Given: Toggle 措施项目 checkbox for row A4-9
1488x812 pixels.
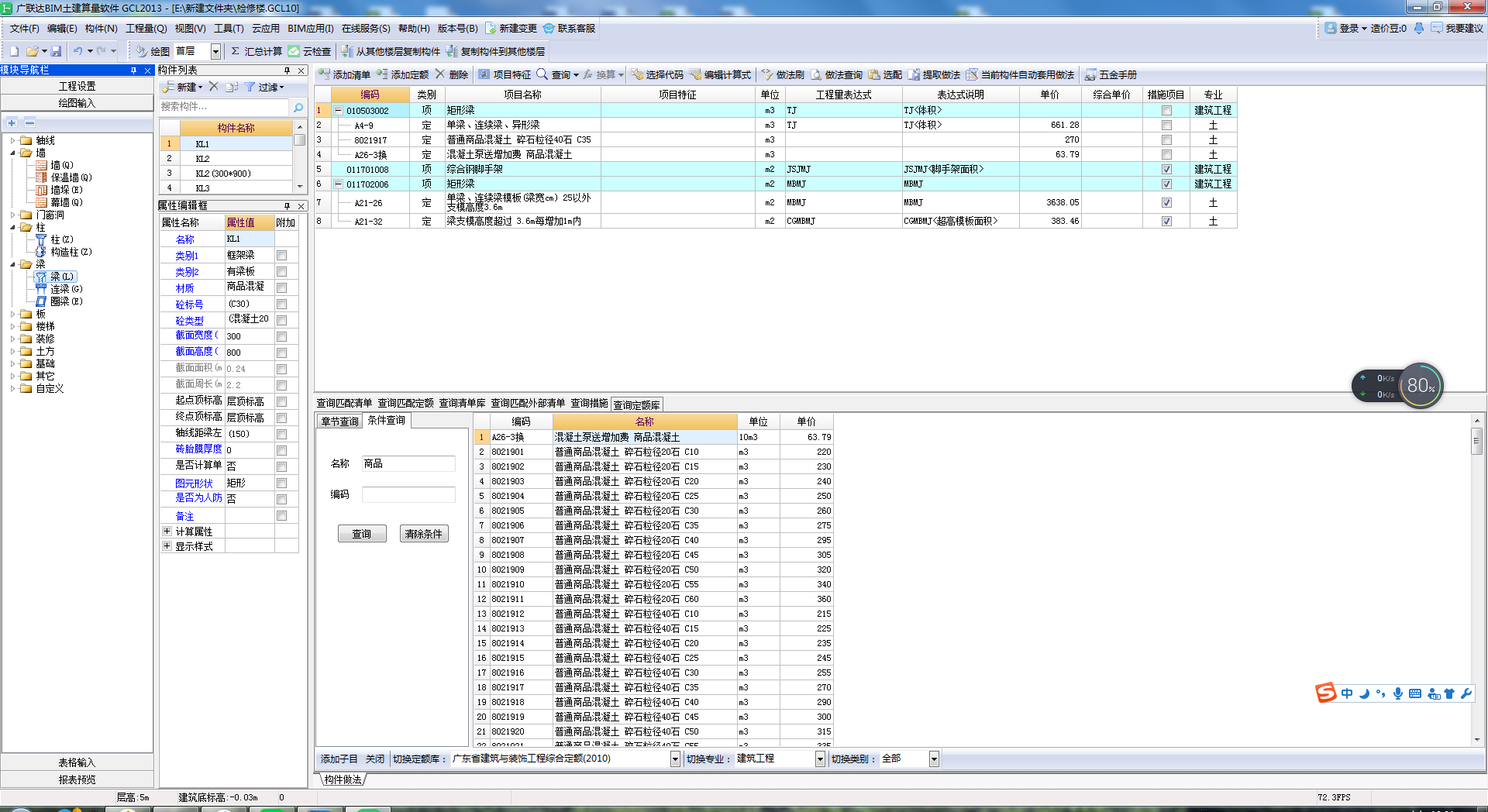Looking at the screenshot, I should tap(1166, 126).
